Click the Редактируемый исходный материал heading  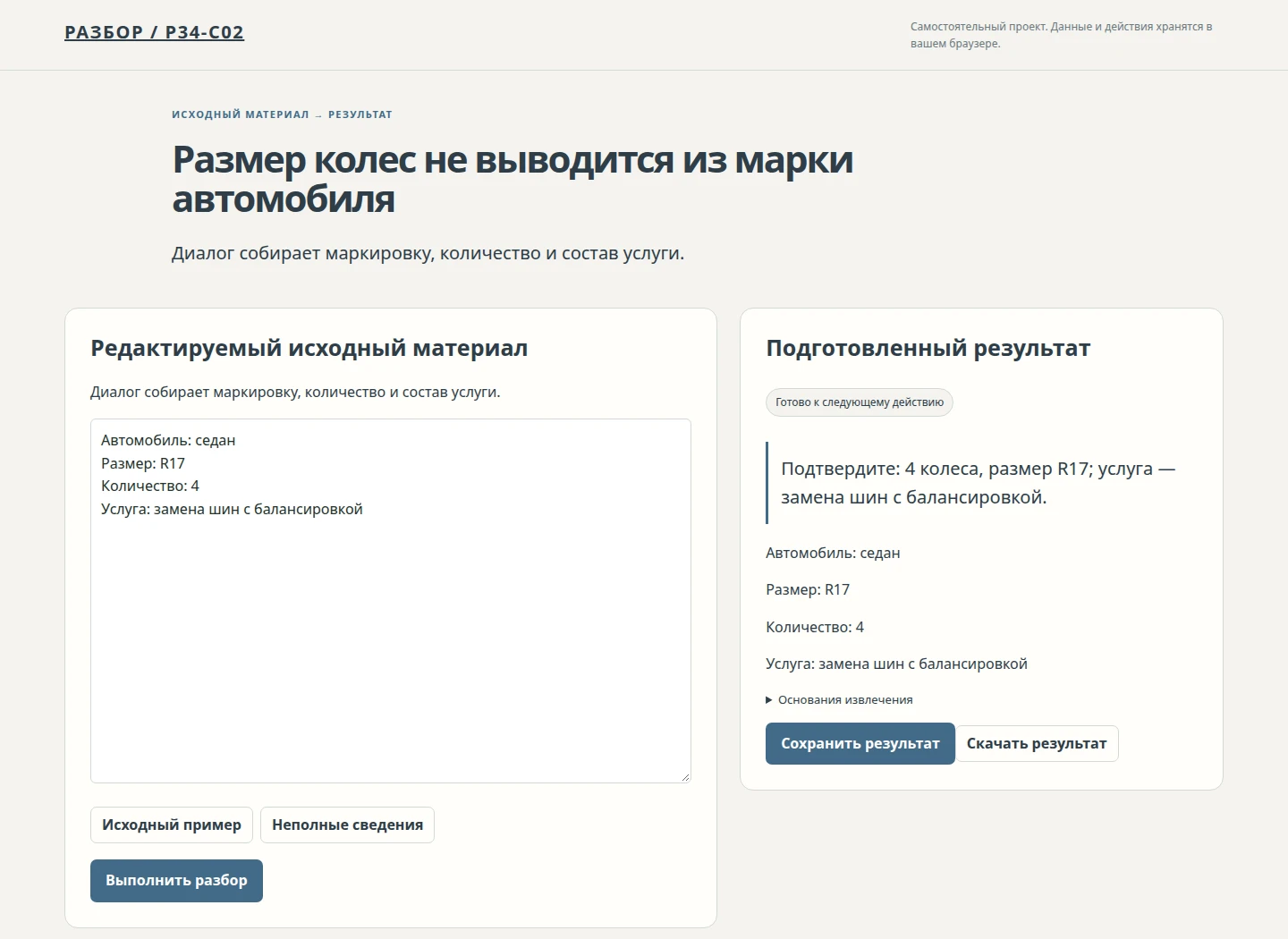click(309, 348)
